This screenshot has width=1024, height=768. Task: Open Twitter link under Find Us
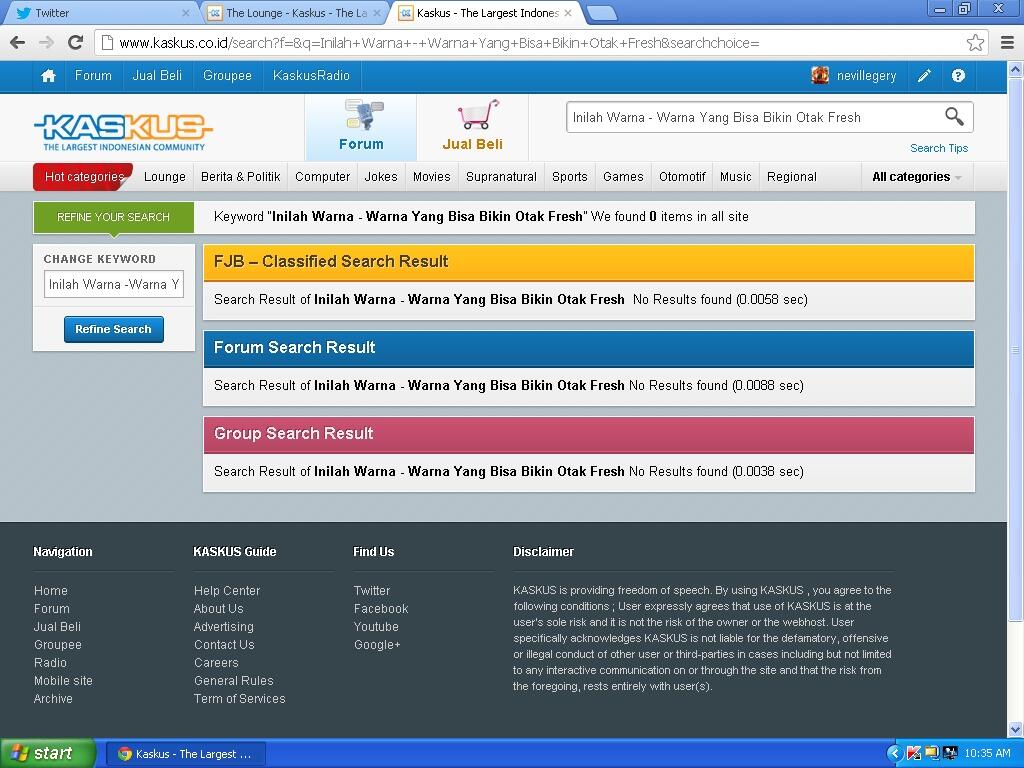[372, 590]
